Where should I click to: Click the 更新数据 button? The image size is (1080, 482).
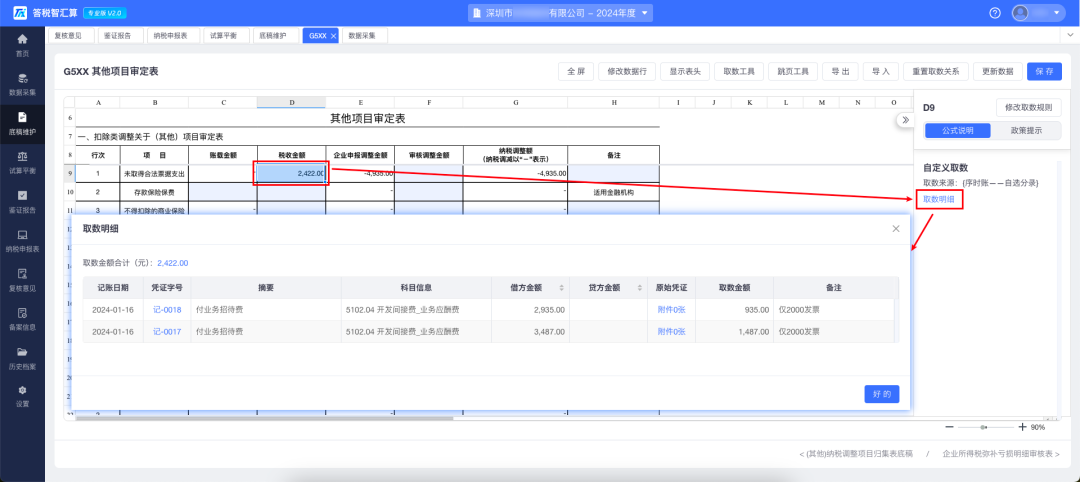[x=997, y=72]
